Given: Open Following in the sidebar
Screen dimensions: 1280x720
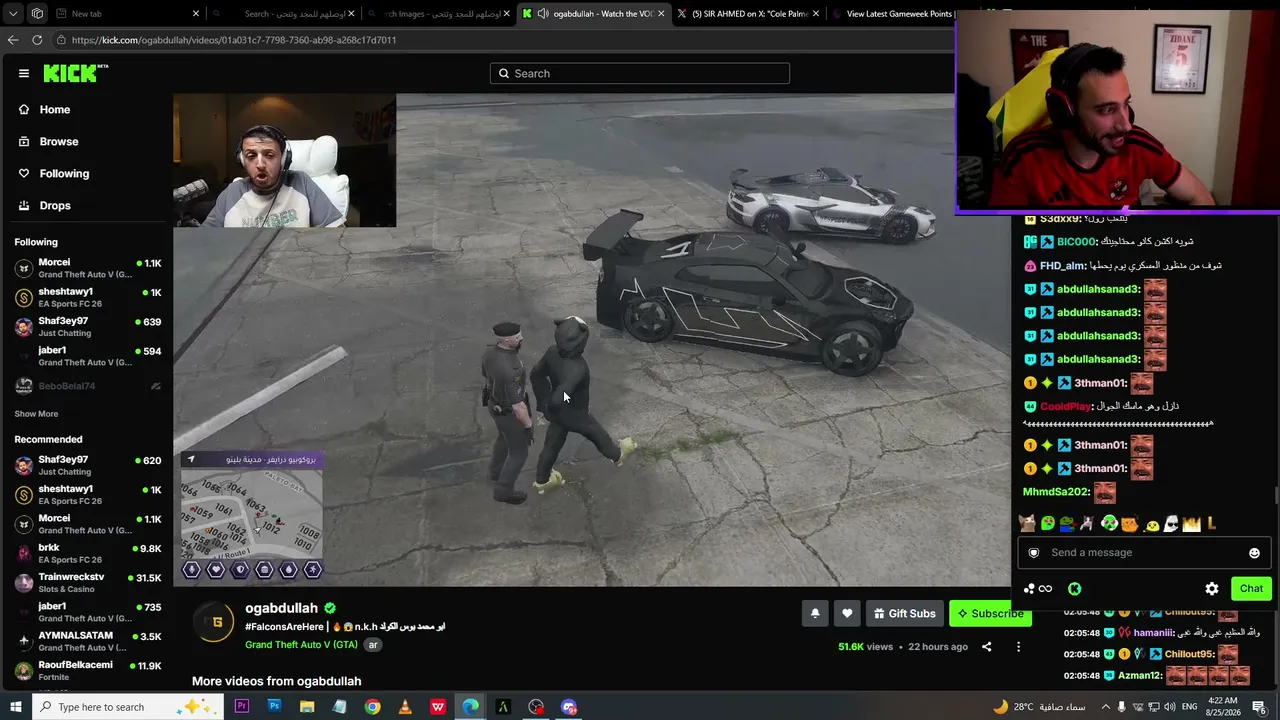Looking at the screenshot, I should 64,173.
